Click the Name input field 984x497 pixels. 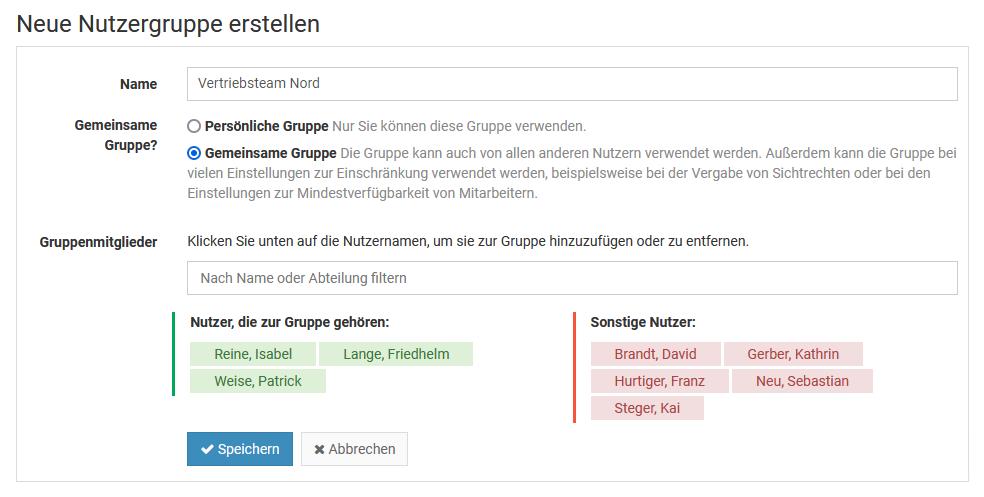[x=572, y=84]
